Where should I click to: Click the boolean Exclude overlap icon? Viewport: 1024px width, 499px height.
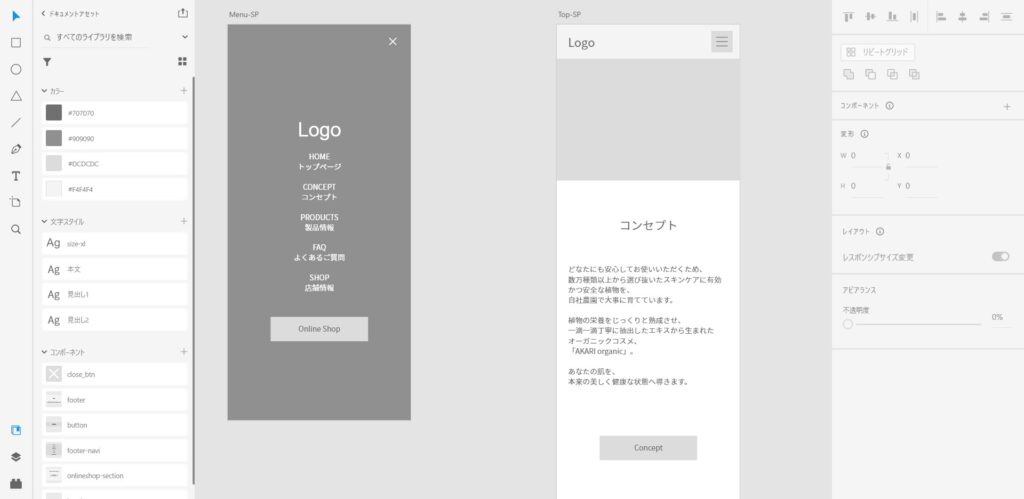pyautogui.click(x=914, y=74)
